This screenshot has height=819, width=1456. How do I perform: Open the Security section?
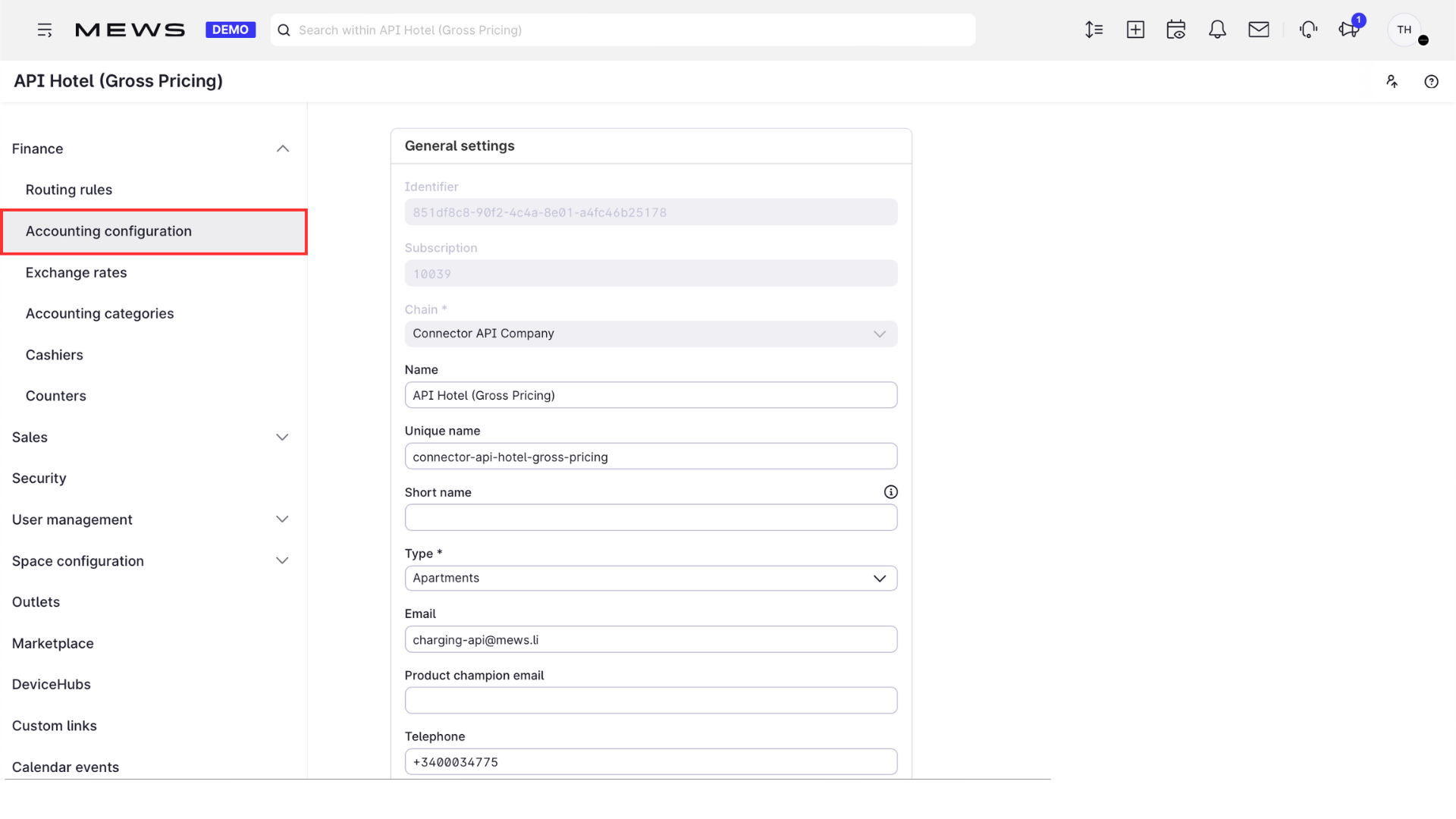click(39, 479)
